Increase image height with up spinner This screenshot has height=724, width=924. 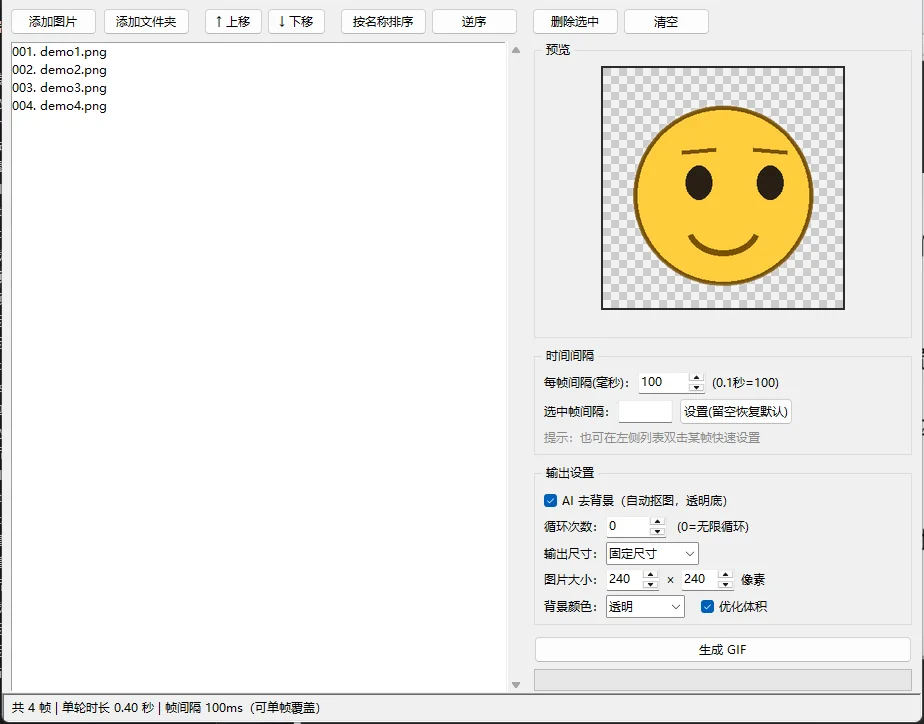[x=726, y=574]
